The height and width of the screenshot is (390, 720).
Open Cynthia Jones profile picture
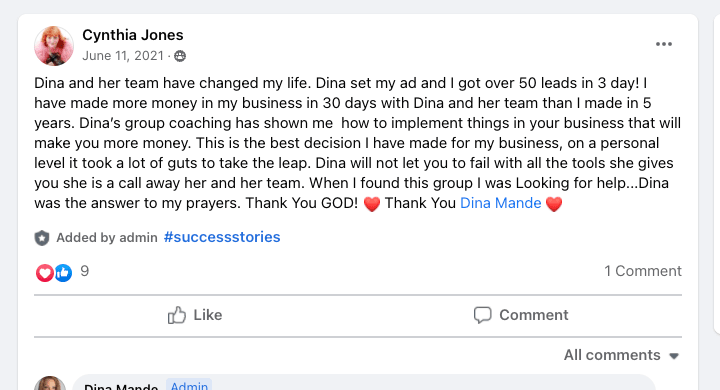pos(54,46)
